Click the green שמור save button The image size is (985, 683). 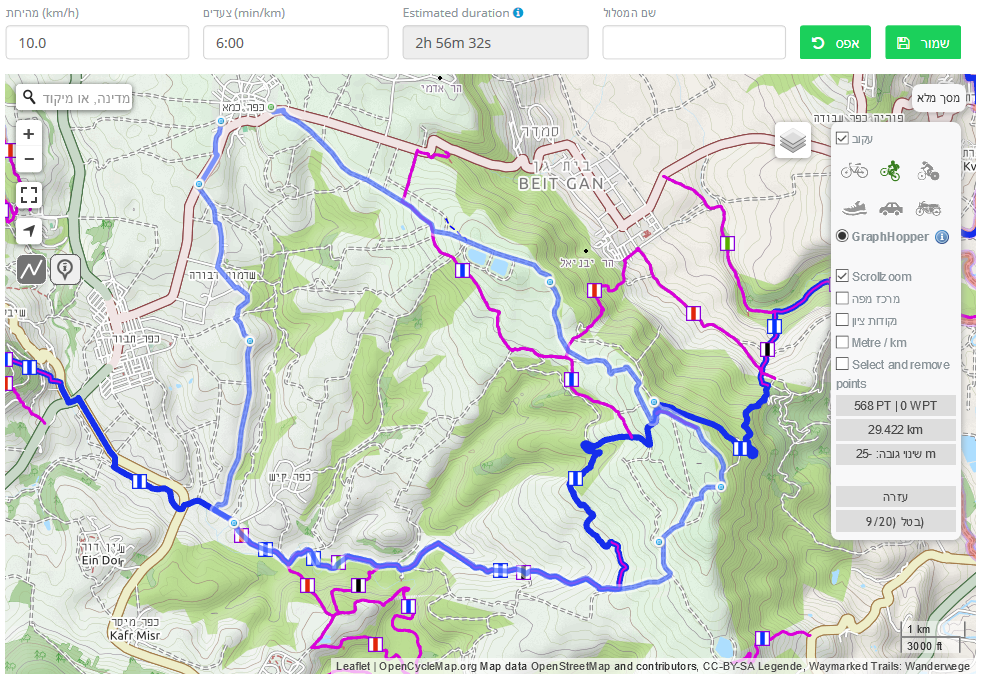(923, 43)
